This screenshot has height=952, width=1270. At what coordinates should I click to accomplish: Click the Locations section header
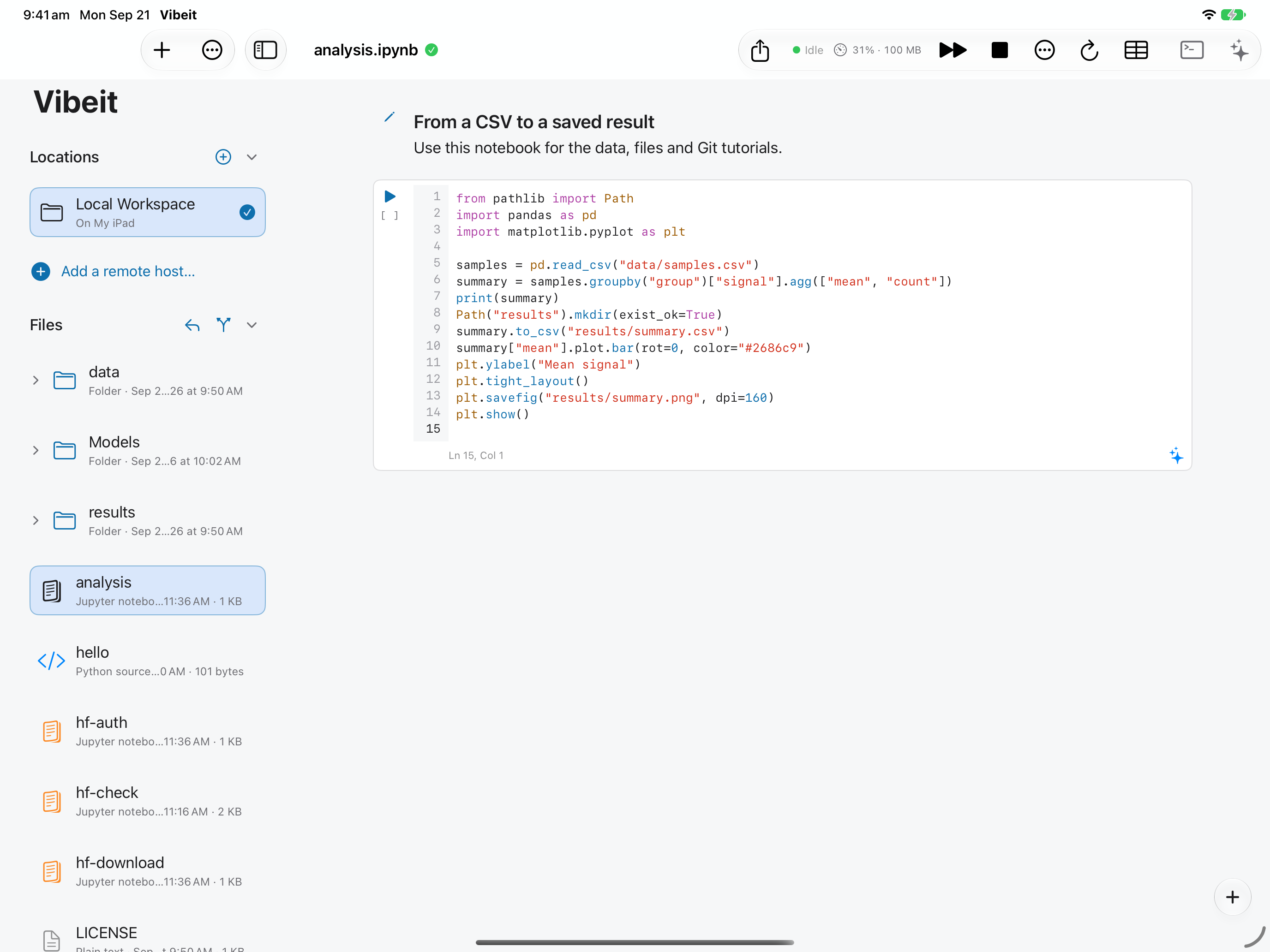64,157
